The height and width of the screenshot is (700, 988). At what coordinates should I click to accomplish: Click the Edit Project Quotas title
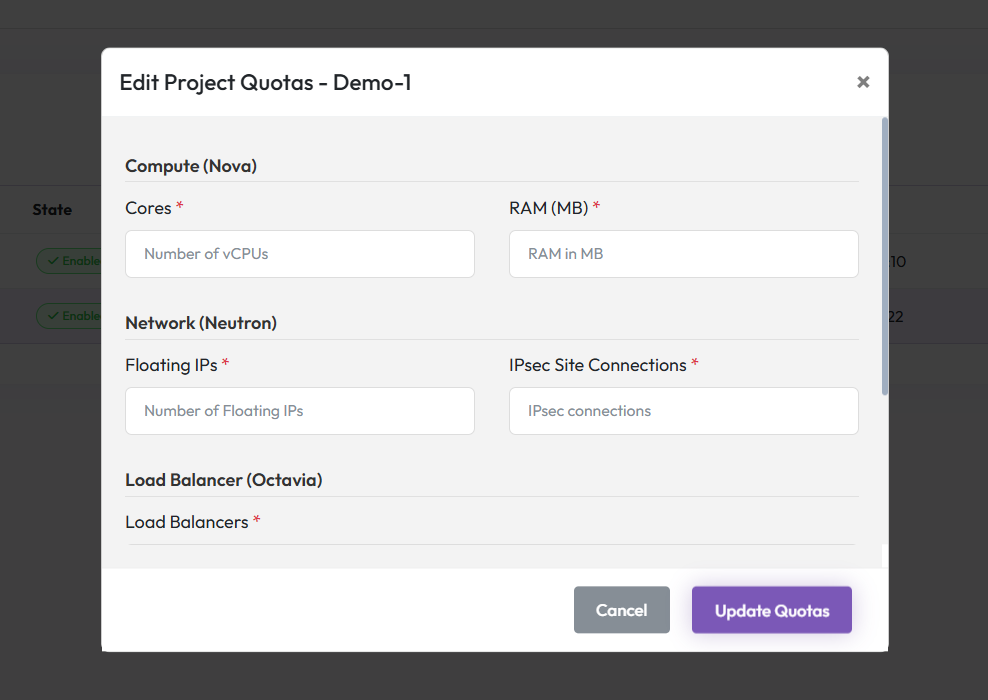(265, 82)
